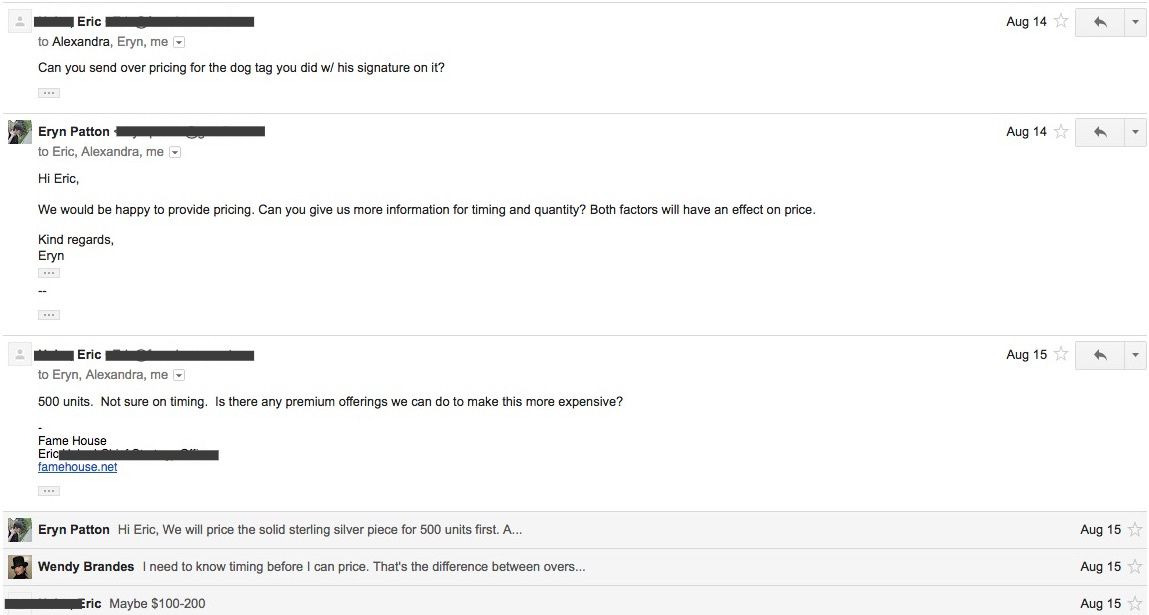The image size is (1149, 615).
Task: Expand trimmed content below Eryn's signature dashes
Action: coord(49,315)
